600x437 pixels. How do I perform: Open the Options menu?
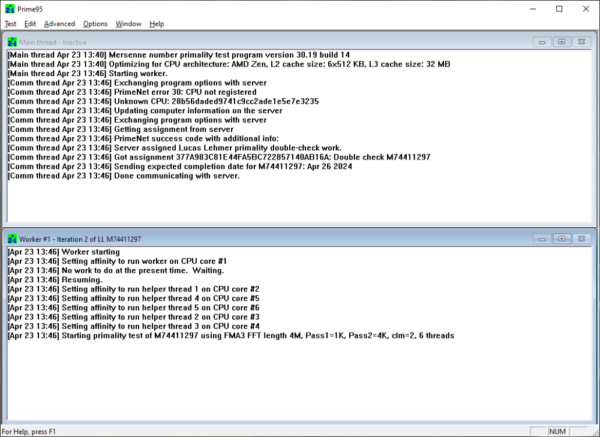[x=95, y=24]
